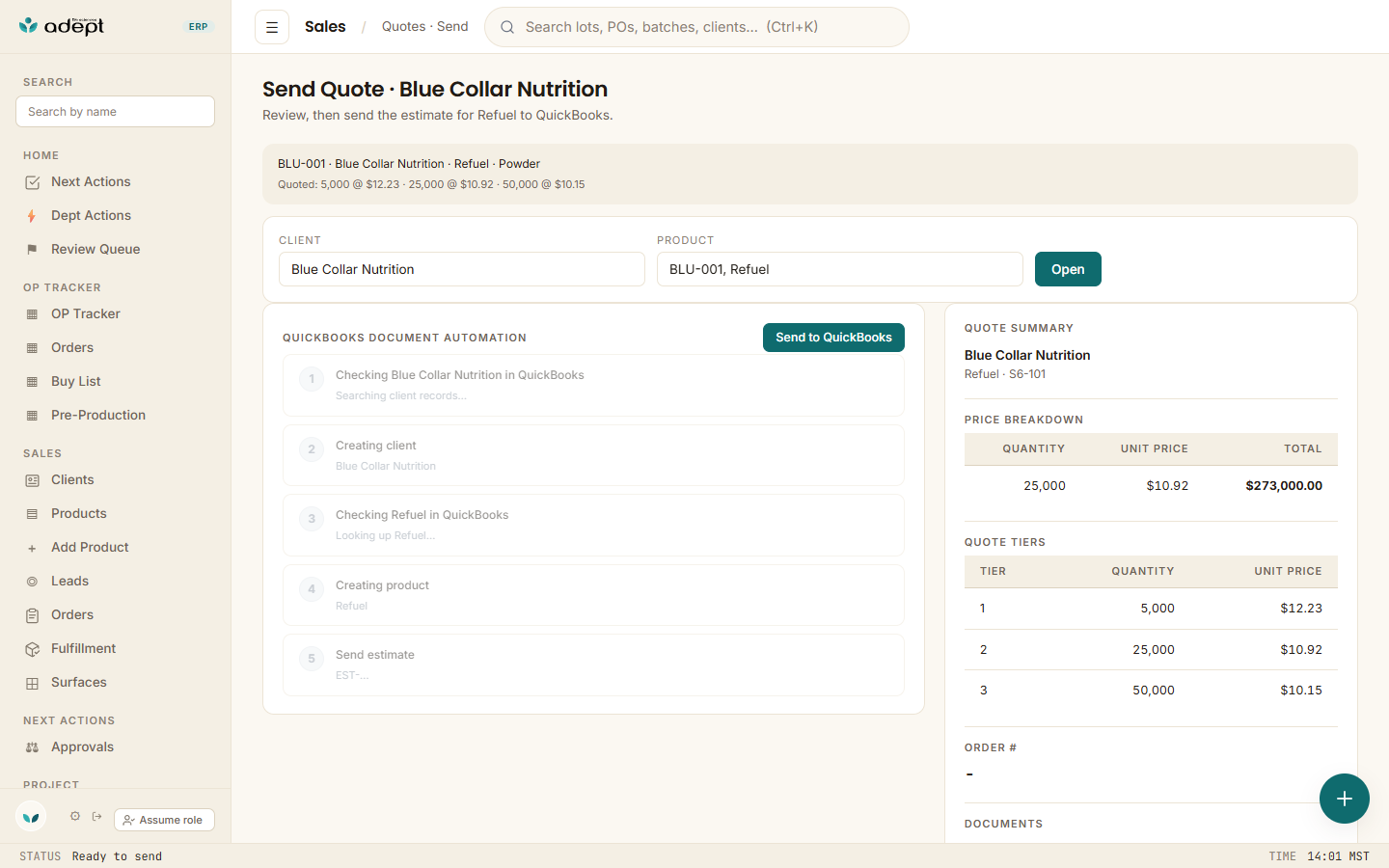The height and width of the screenshot is (868, 1389).
Task: Click the Ready to send status text
Action: [x=117, y=856]
